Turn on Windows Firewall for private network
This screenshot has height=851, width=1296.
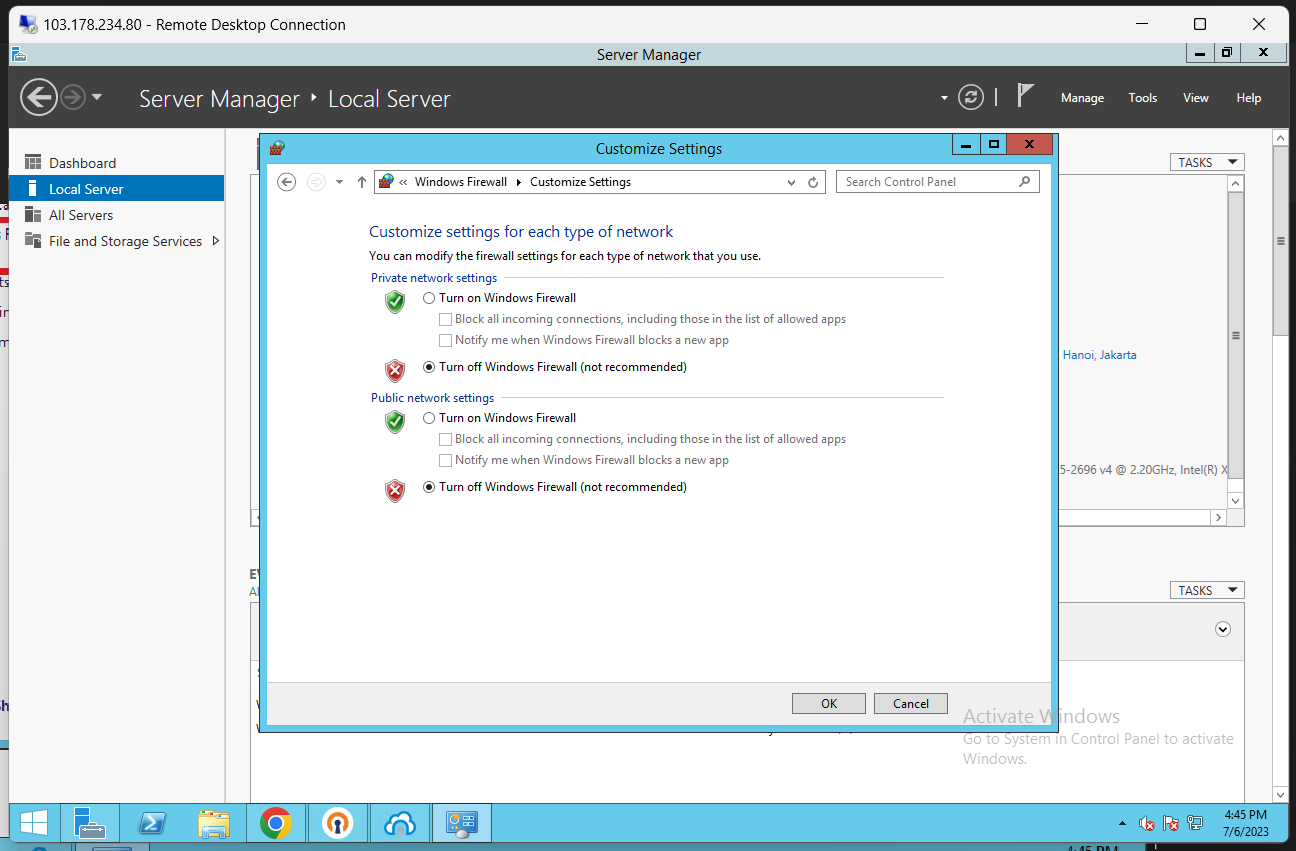coord(429,298)
